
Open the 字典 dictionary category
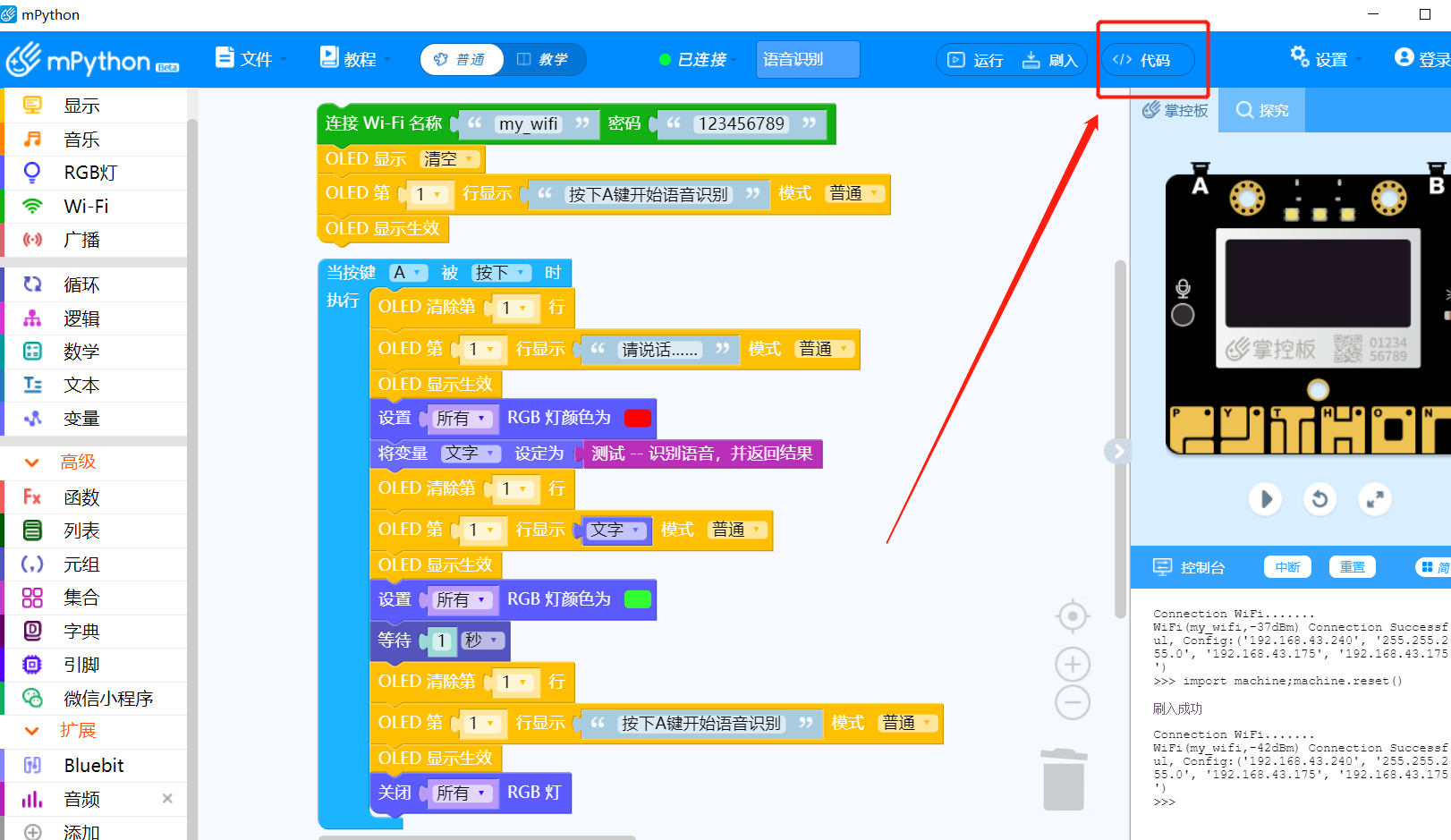click(x=94, y=632)
